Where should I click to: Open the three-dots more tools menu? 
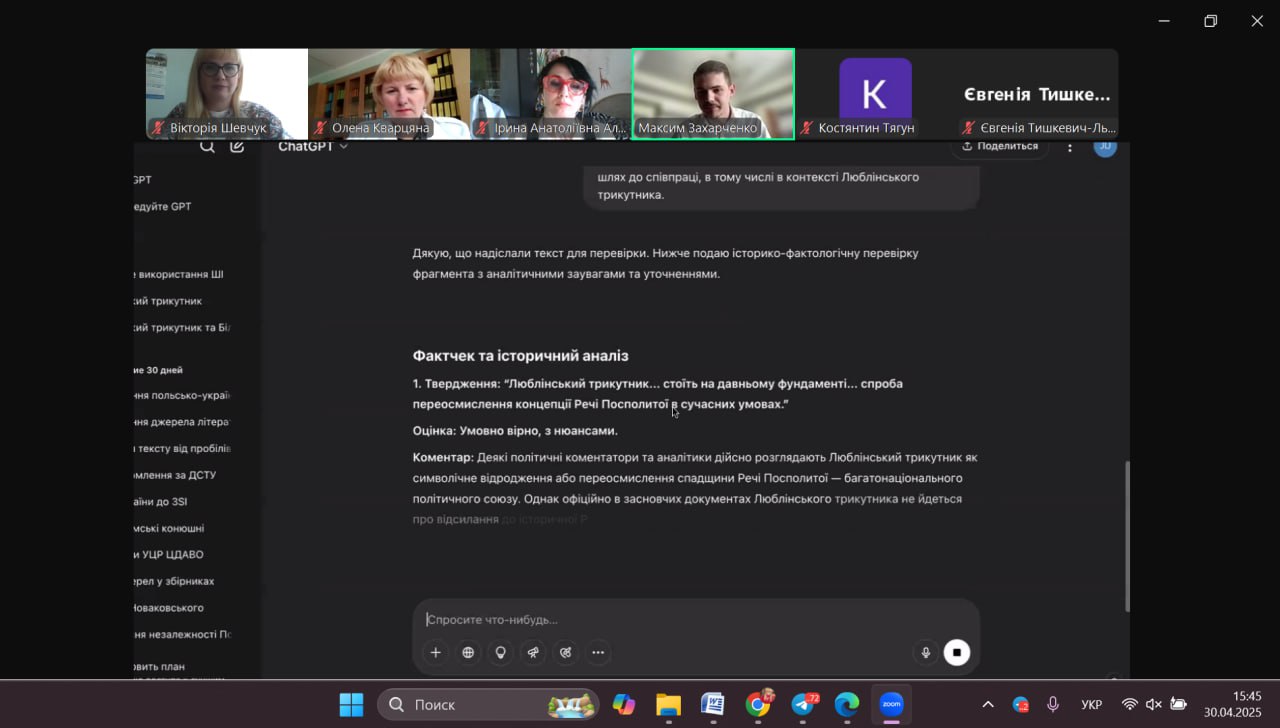click(598, 653)
